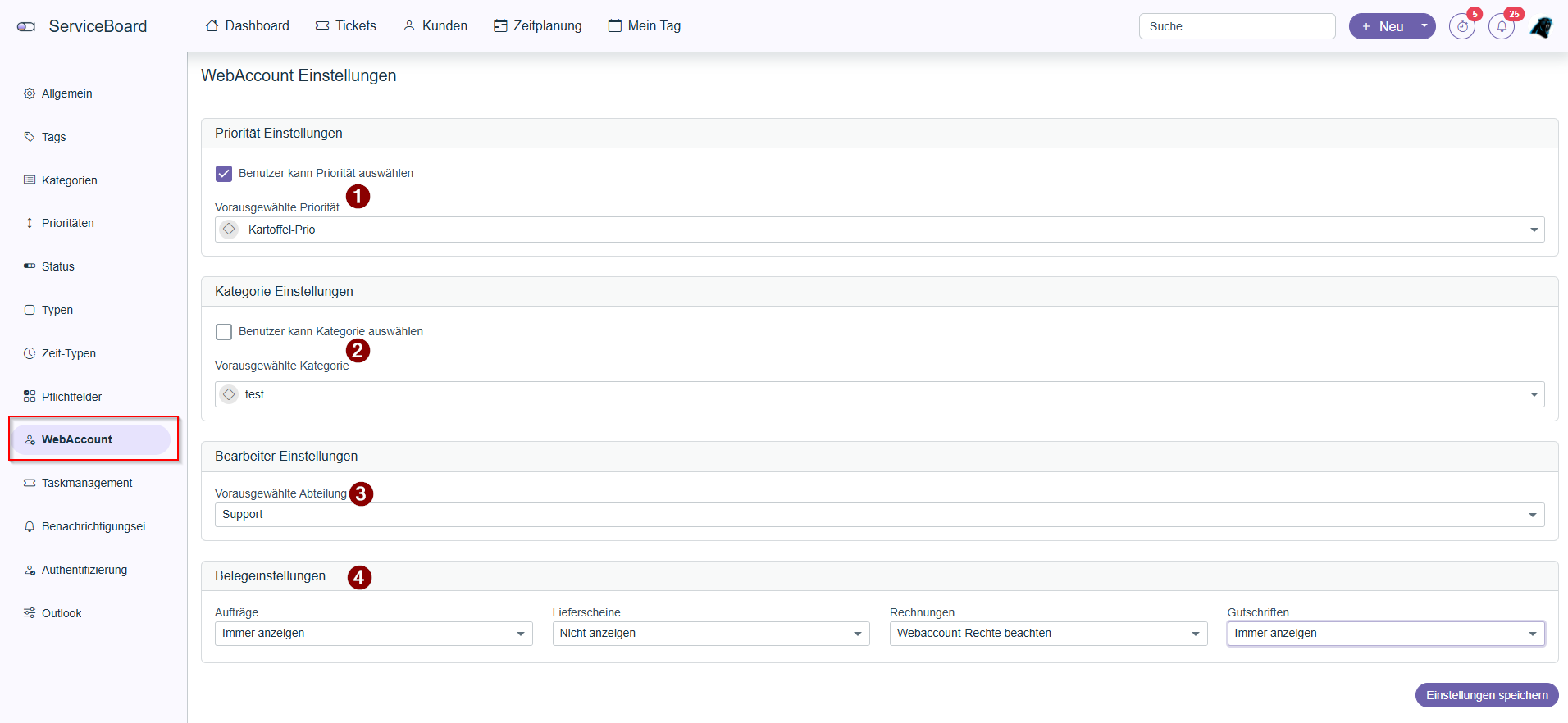Image resolution: width=1568 pixels, height=723 pixels.
Task: Open the Zeitplanung menu item
Action: click(538, 26)
